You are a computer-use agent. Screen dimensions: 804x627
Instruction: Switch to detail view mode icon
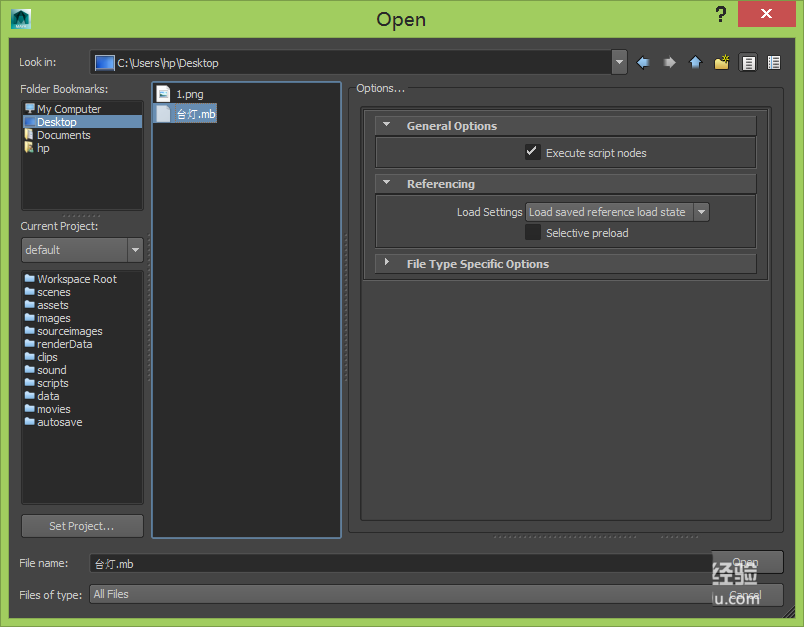pyautogui.click(x=774, y=63)
